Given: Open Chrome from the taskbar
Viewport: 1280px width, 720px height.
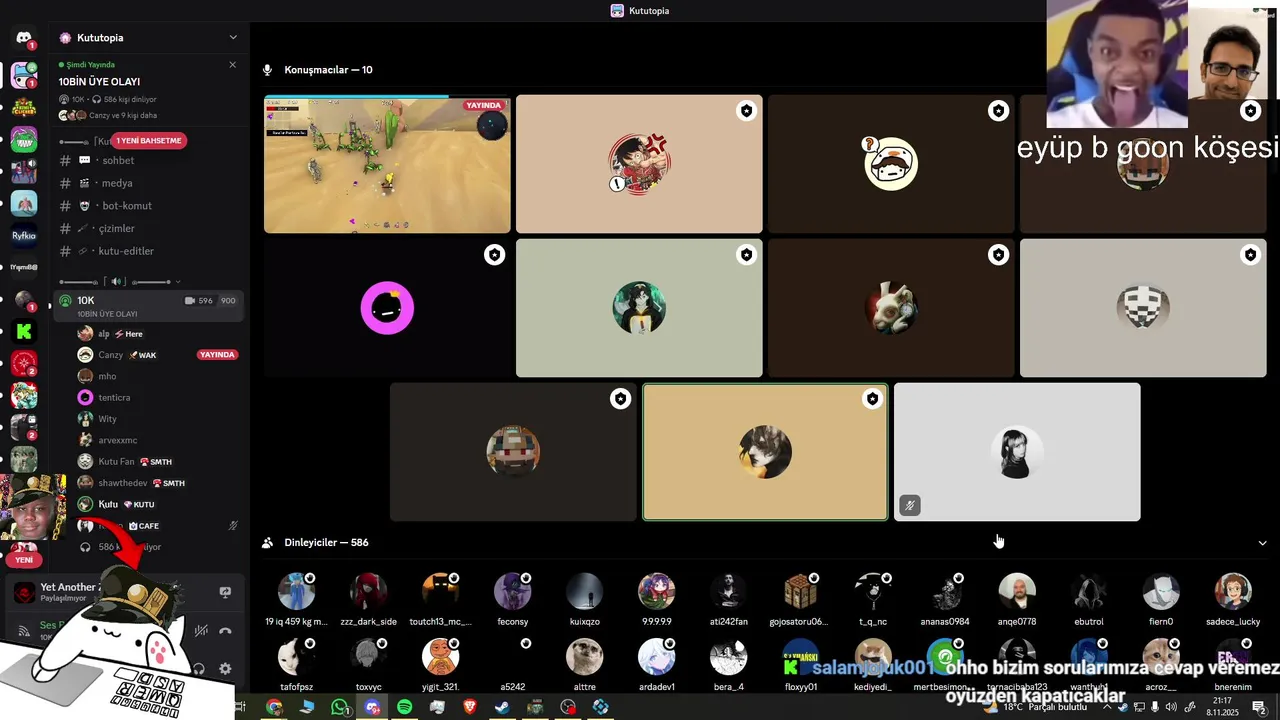Looking at the screenshot, I should [274, 707].
